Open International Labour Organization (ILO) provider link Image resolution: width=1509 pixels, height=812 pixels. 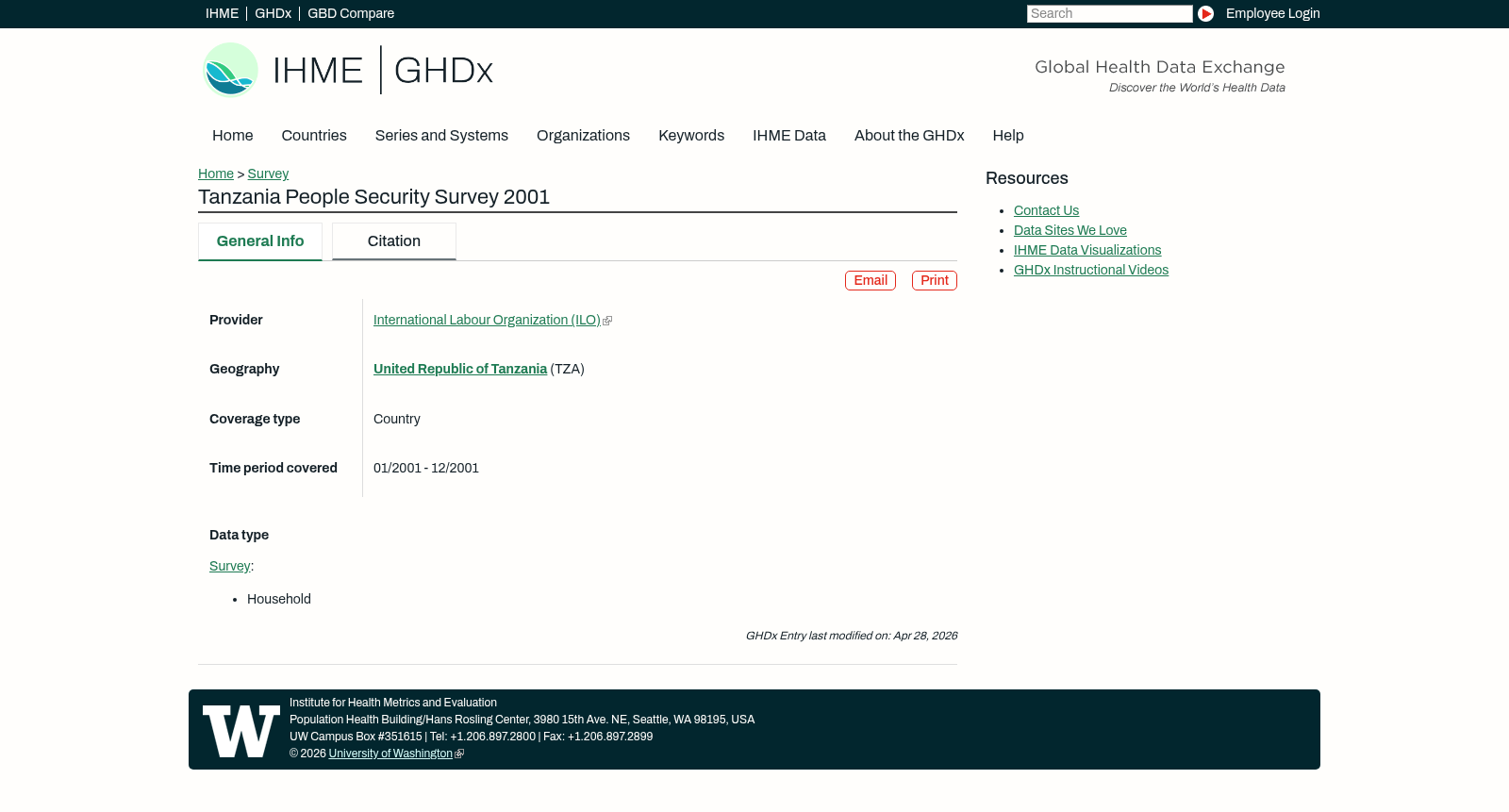pos(487,321)
